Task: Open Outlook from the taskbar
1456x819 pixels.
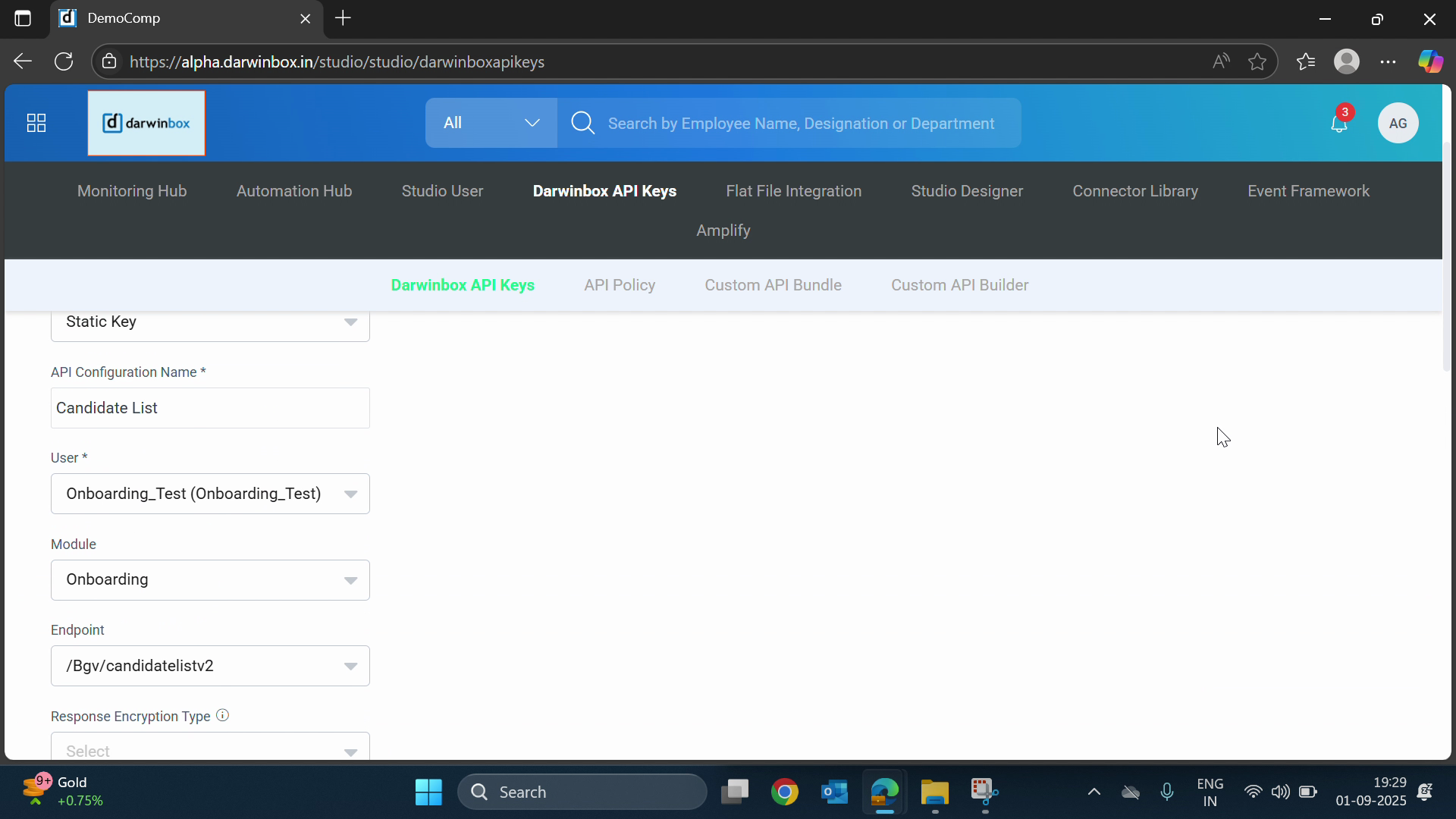Action: click(x=834, y=792)
